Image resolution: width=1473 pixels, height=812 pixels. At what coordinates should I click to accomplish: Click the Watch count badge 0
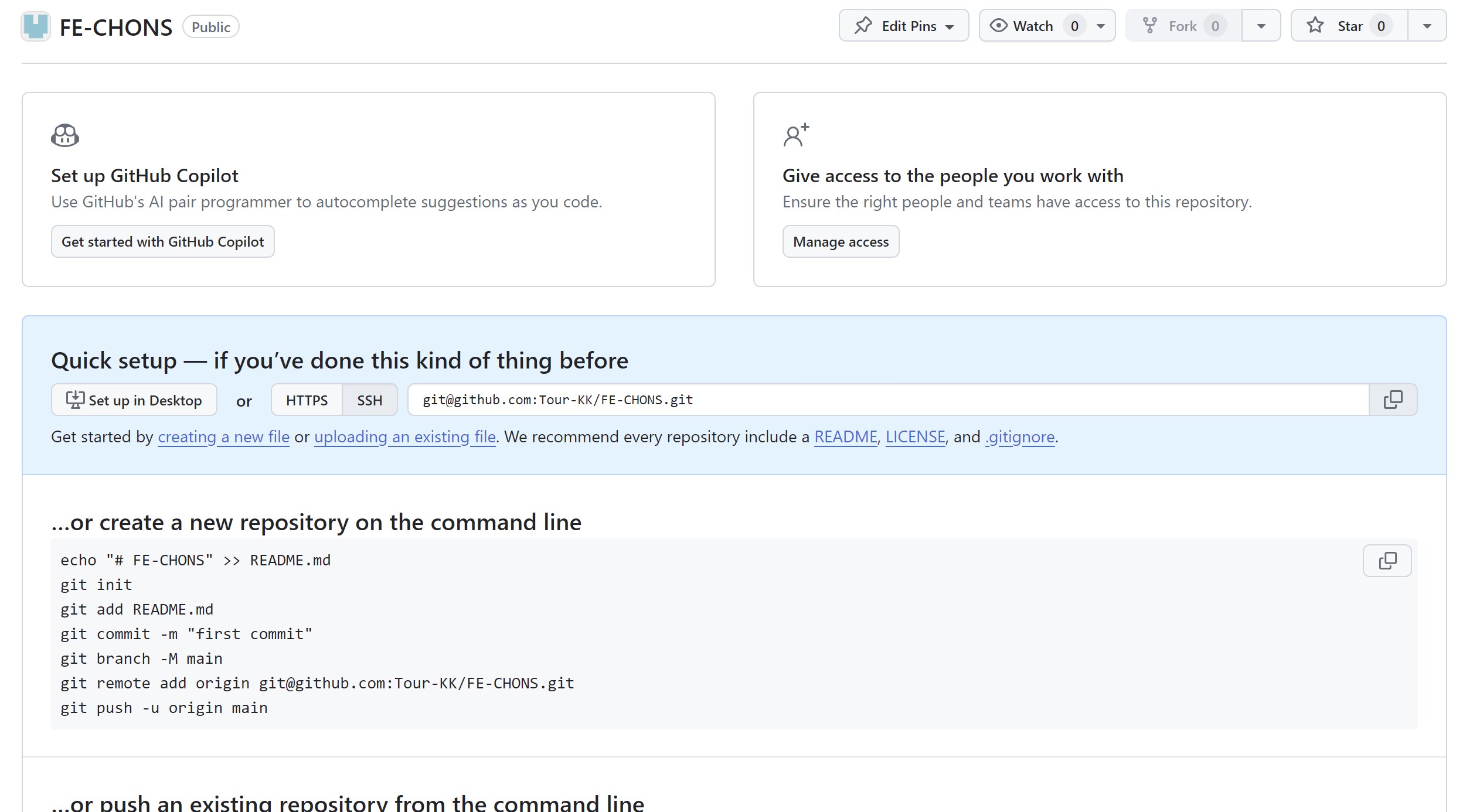[x=1074, y=26]
